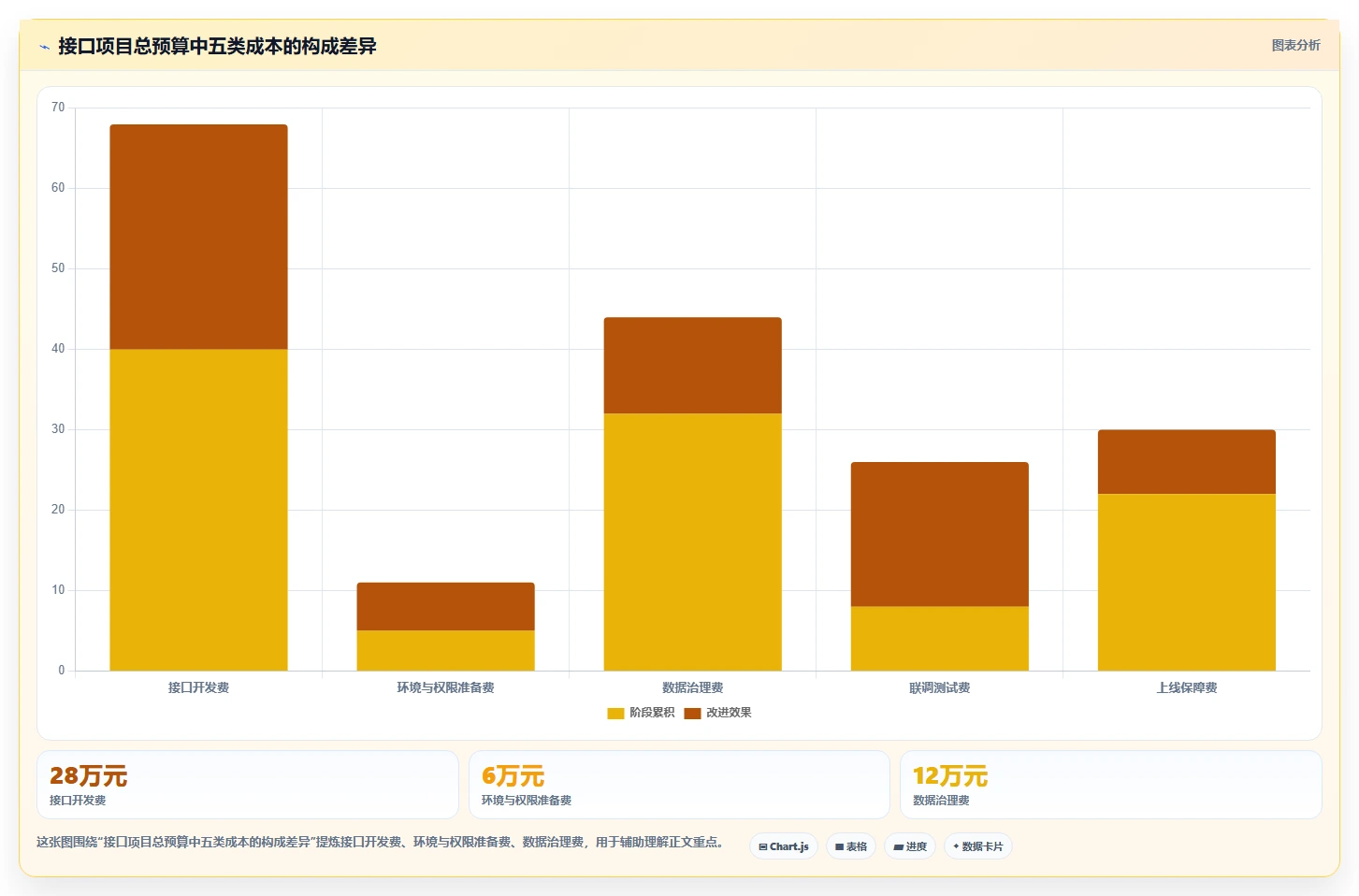Screen dimensions: 1359x896
Task: Click the 接口开发费 yellow bar segment
Action: pyautogui.click(x=198, y=510)
